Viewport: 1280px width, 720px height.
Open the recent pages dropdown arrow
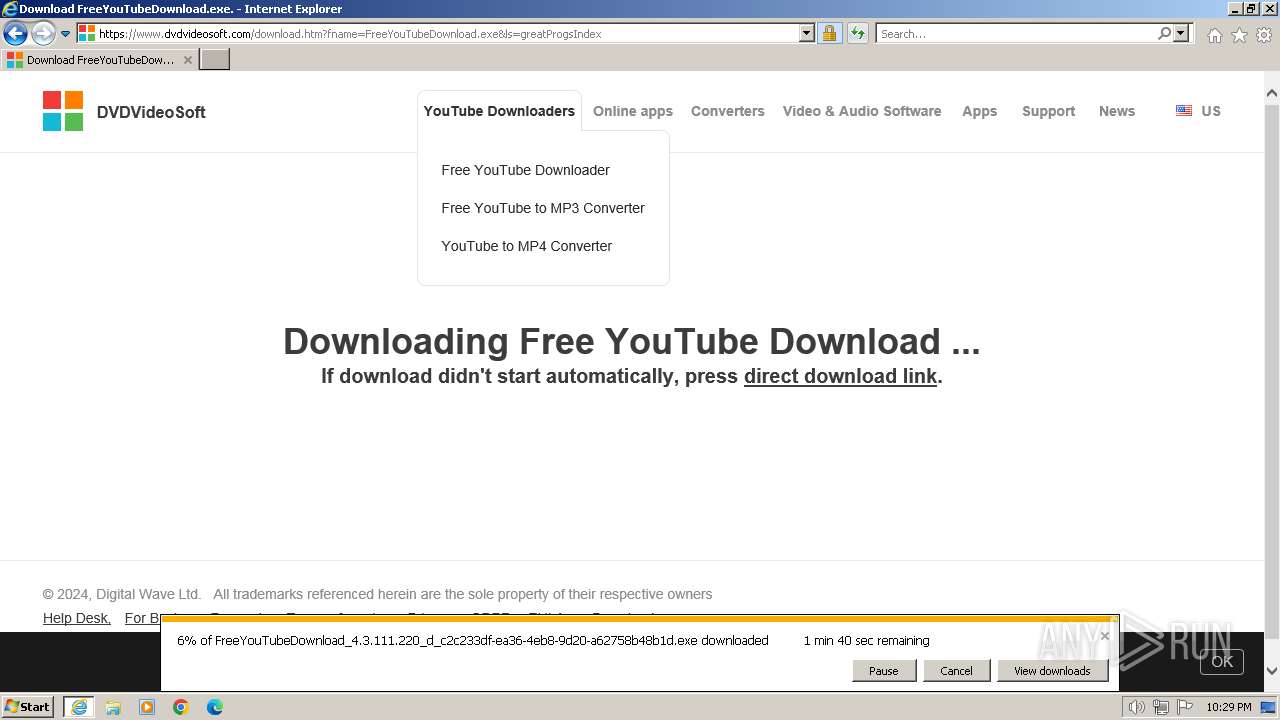[x=66, y=34]
